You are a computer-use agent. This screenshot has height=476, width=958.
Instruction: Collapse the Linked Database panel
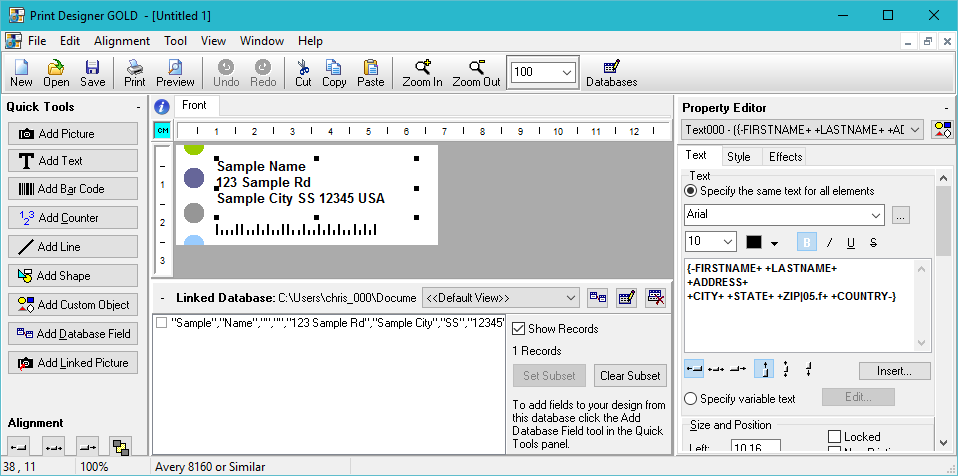pos(163,298)
